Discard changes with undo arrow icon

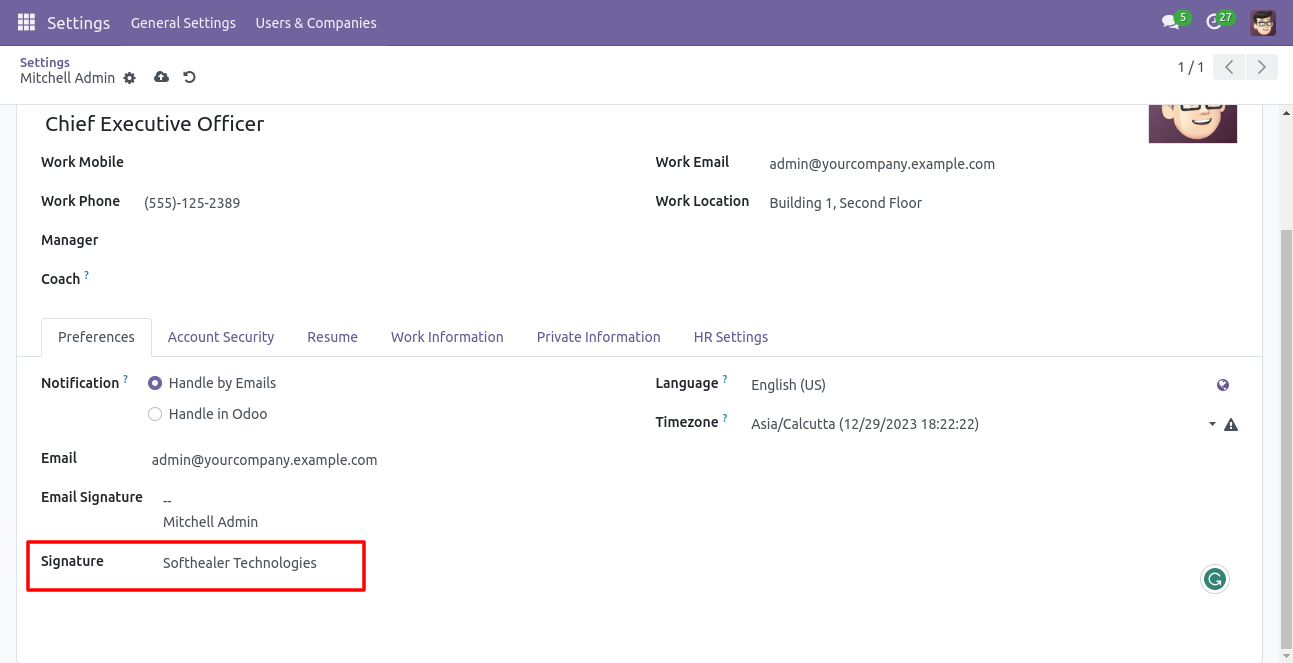(189, 77)
